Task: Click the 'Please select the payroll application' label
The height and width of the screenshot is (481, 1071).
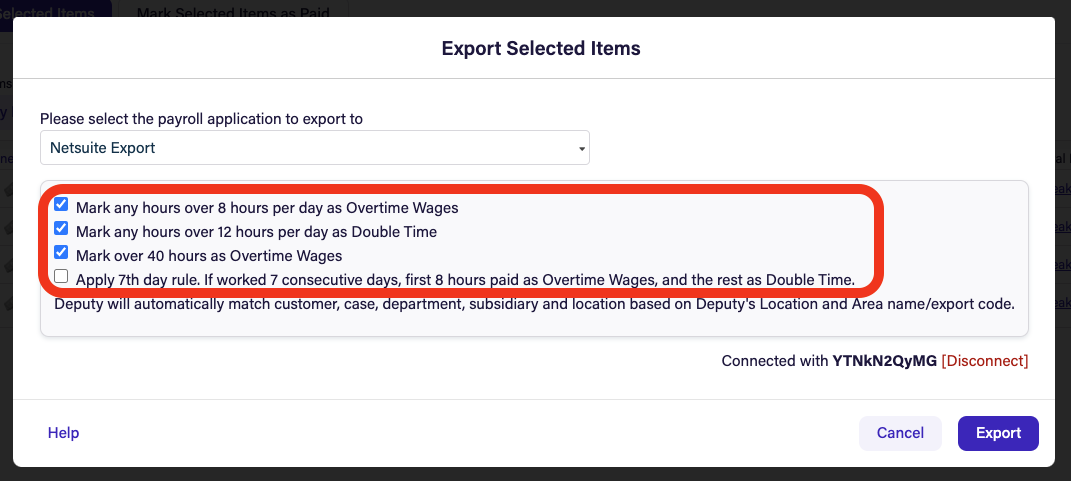Action: (201, 119)
